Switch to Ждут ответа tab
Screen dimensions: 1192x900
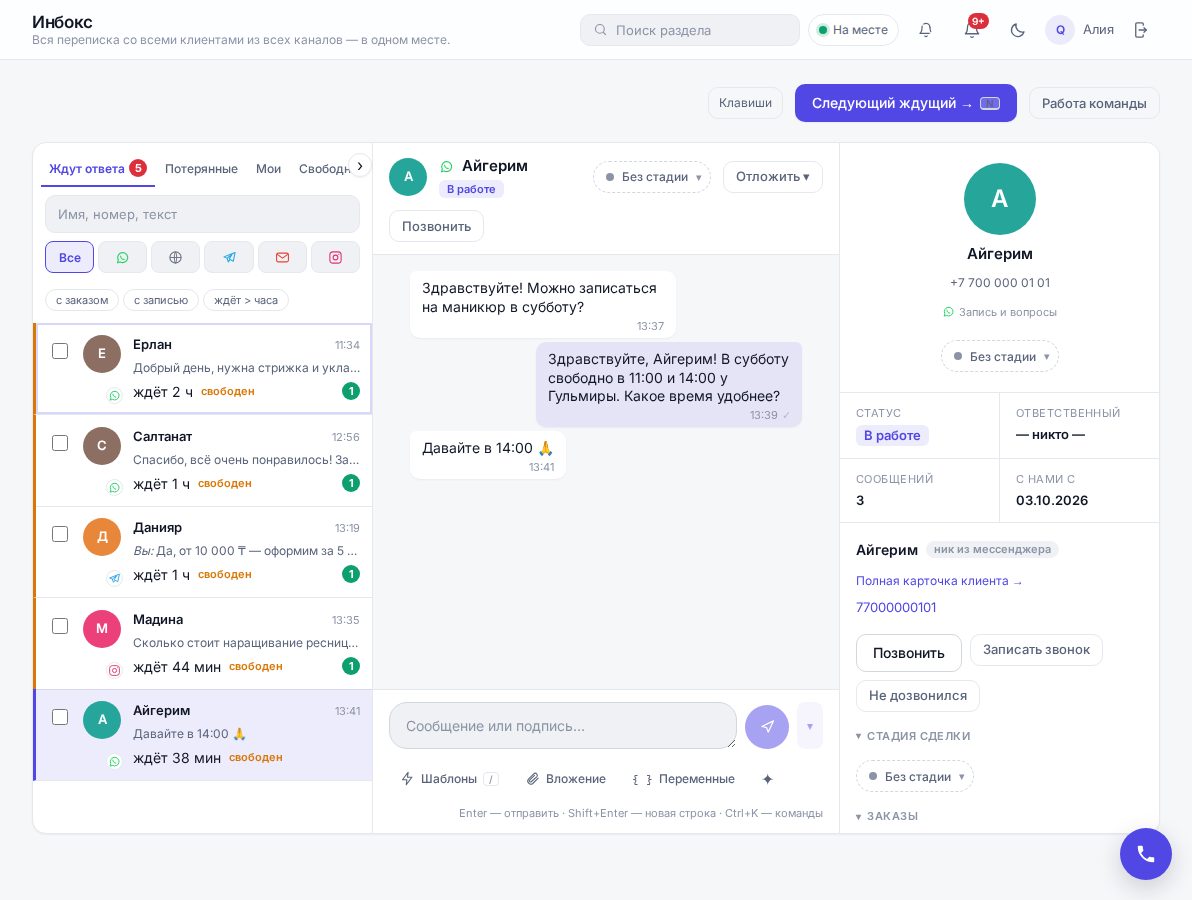pyautogui.click(x=97, y=169)
